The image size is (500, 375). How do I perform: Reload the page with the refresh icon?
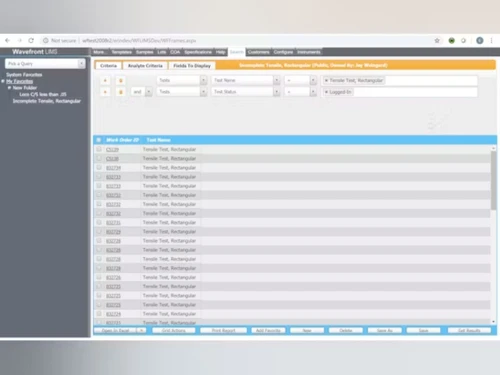point(31,41)
